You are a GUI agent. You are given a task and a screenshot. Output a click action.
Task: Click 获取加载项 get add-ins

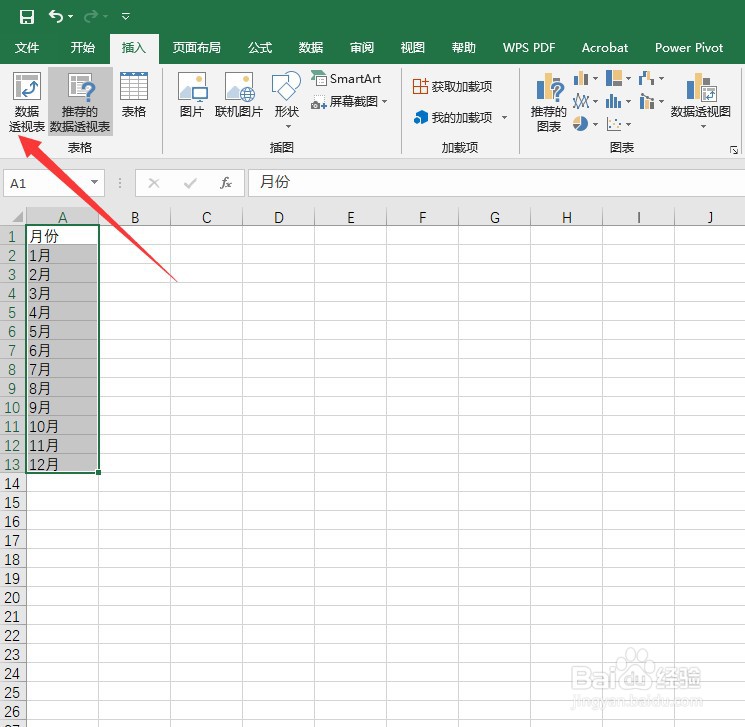pyautogui.click(x=452, y=86)
